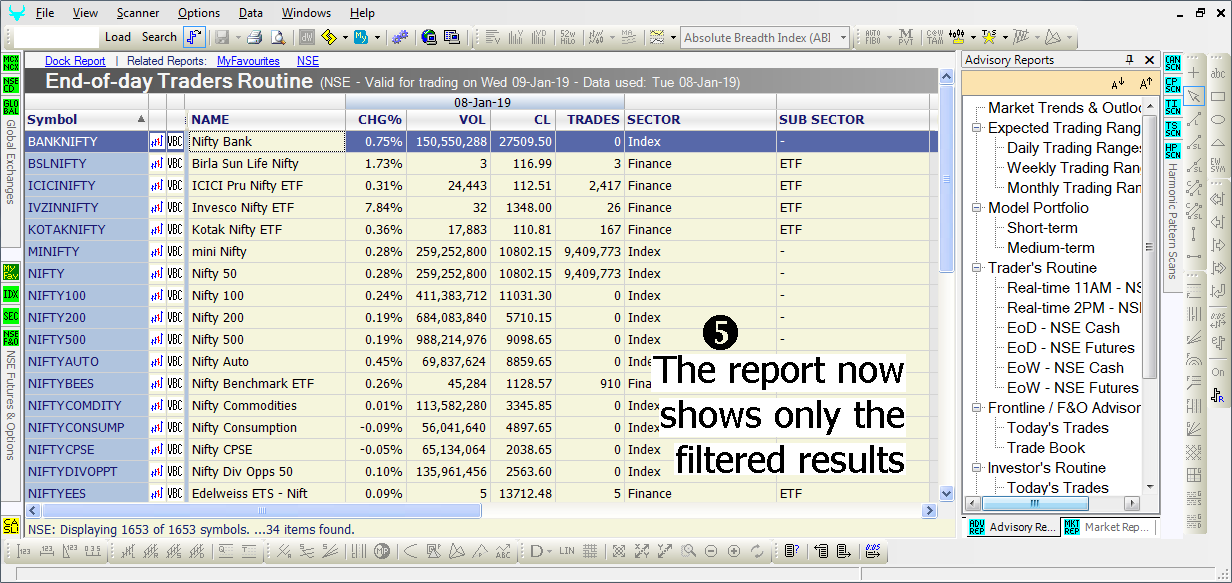The image size is (1232, 583).
Task: Close the Advisory Reports panel
Action: click(x=1149, y=60)
